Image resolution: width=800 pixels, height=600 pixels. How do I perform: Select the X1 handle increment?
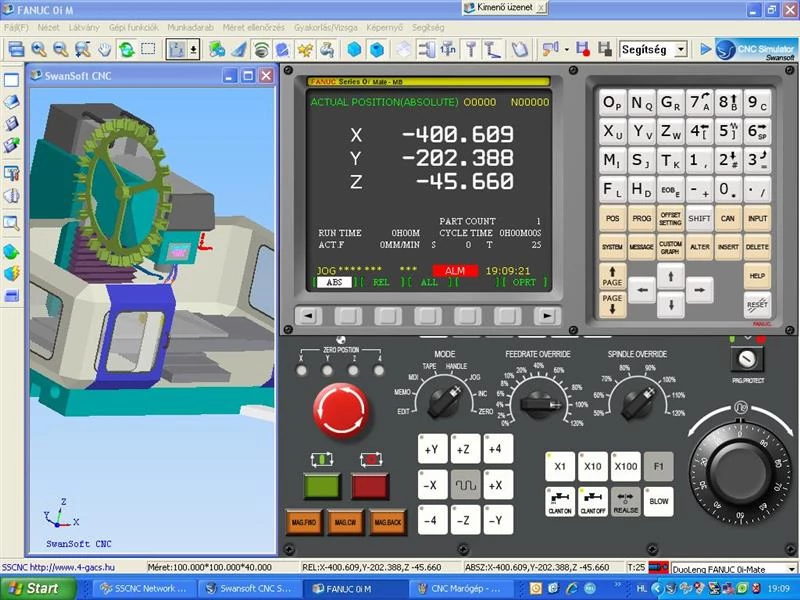560,466
